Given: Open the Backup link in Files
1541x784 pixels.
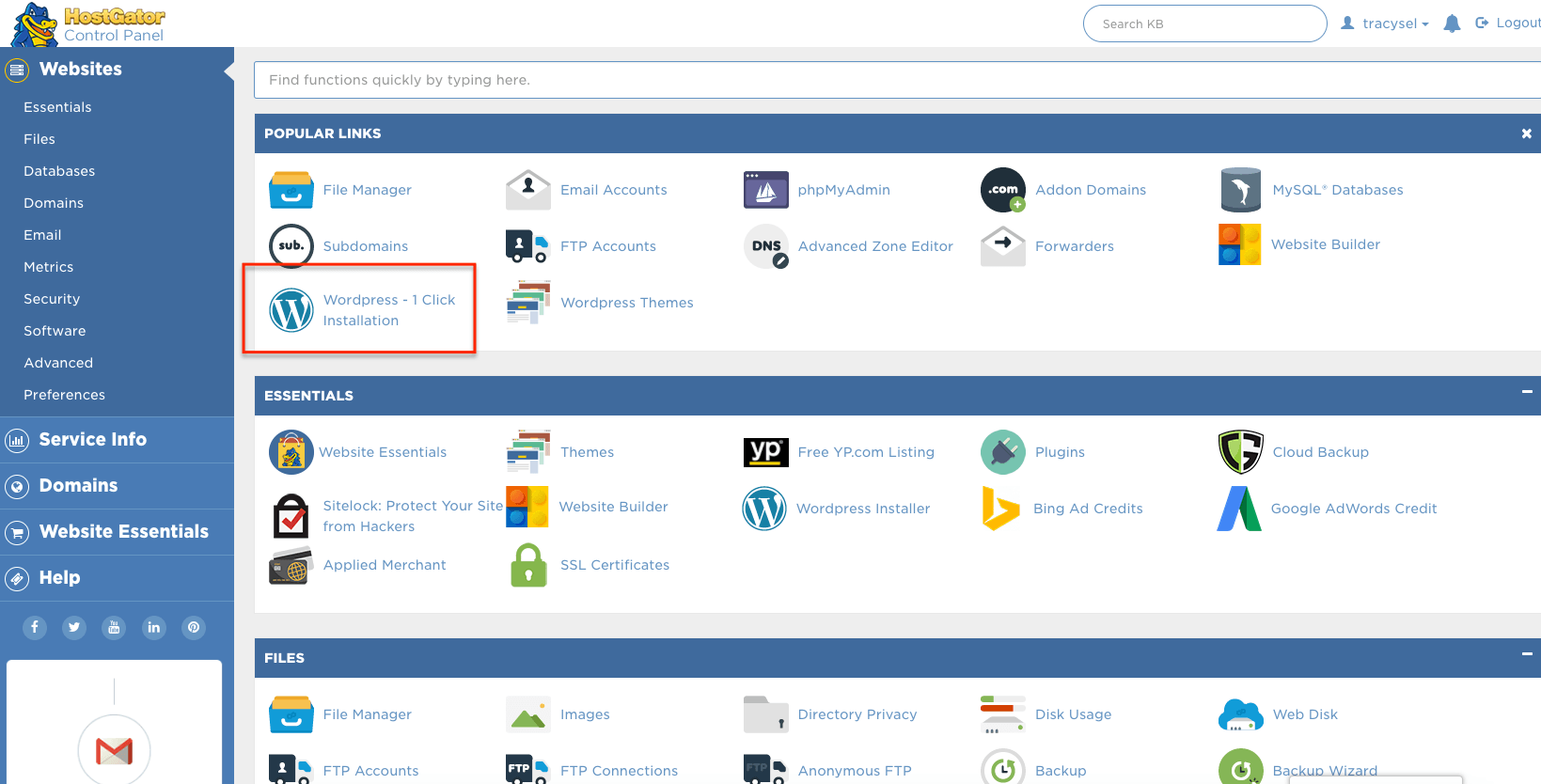Looking at the screenshot, I should [1061, 771].
